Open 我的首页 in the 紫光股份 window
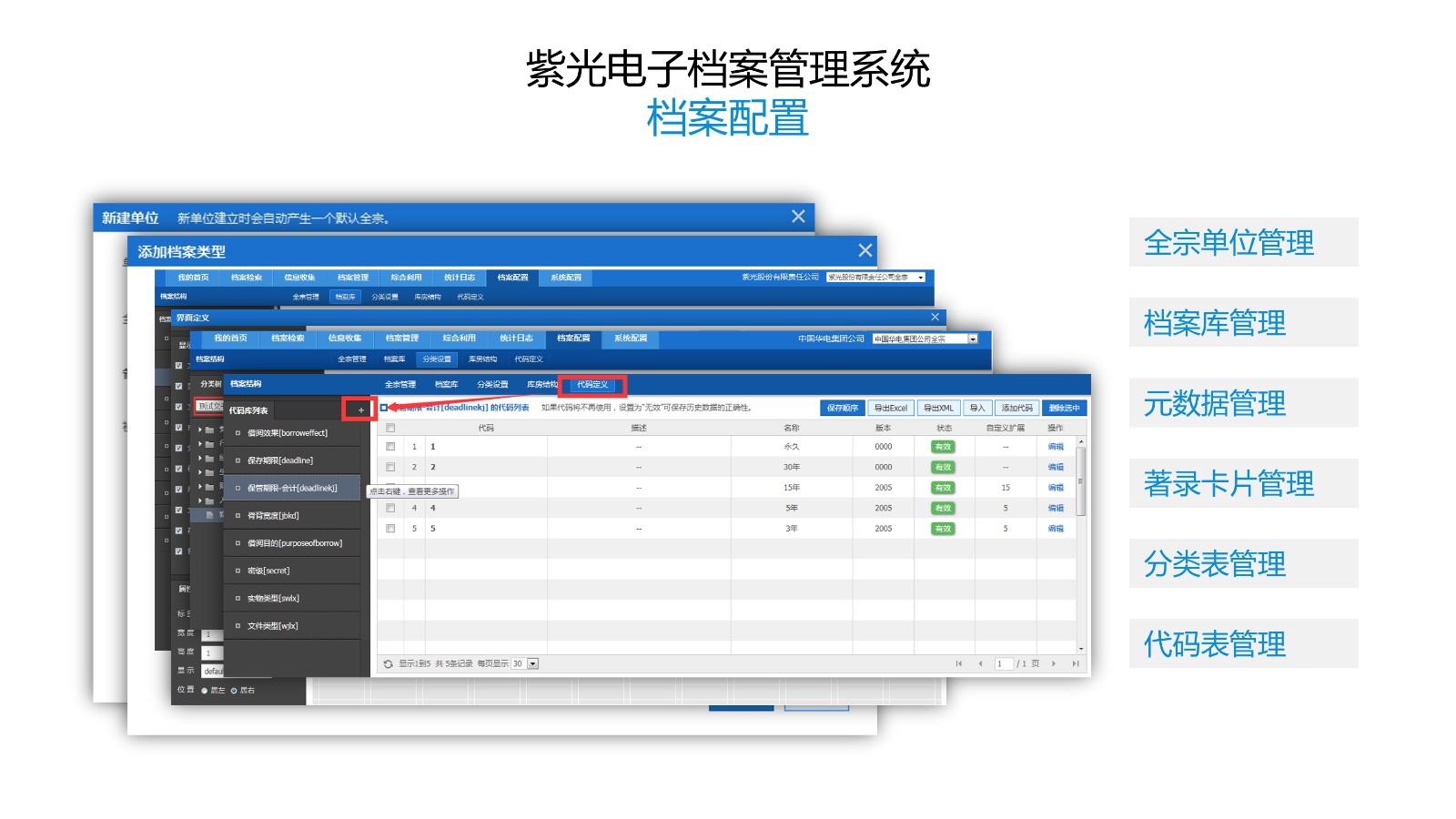Image resolution: width=1456 pixels, height=819 pixels. [x=193, y=278]
